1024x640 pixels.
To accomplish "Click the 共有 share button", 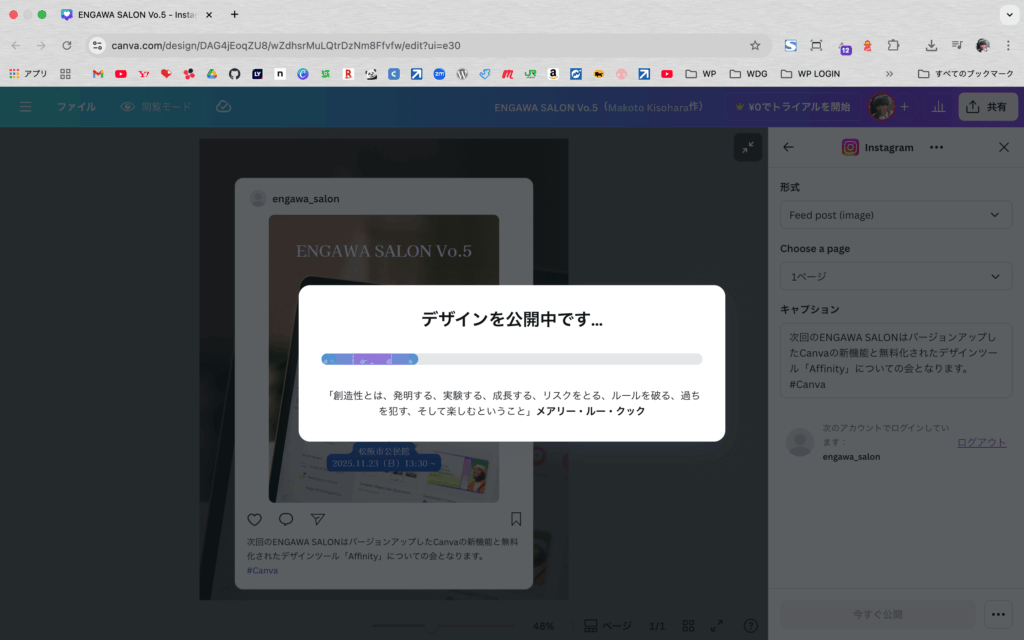I will click(x=987, y=107).
